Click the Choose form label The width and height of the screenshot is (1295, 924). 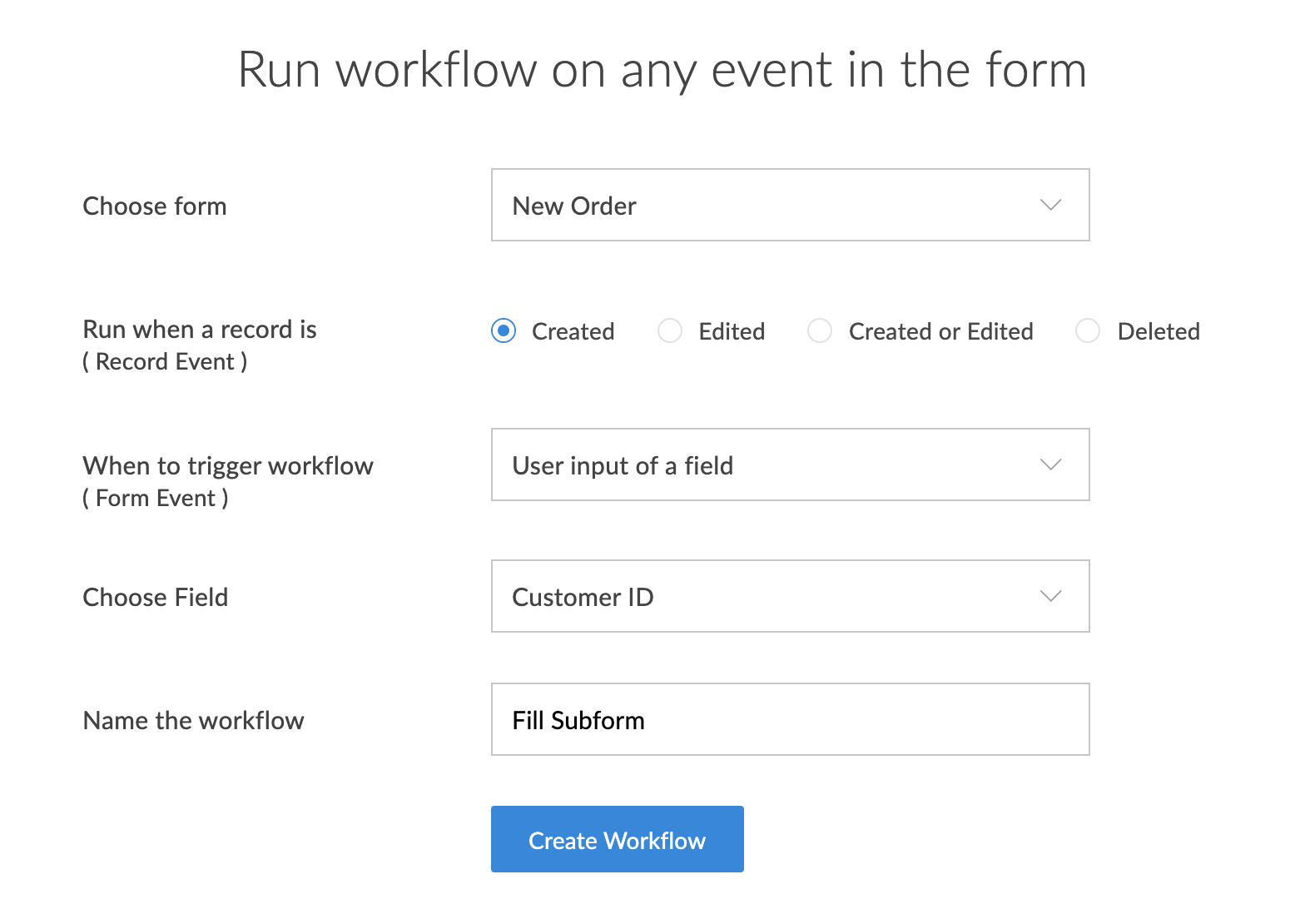click(x=155, y=206)
